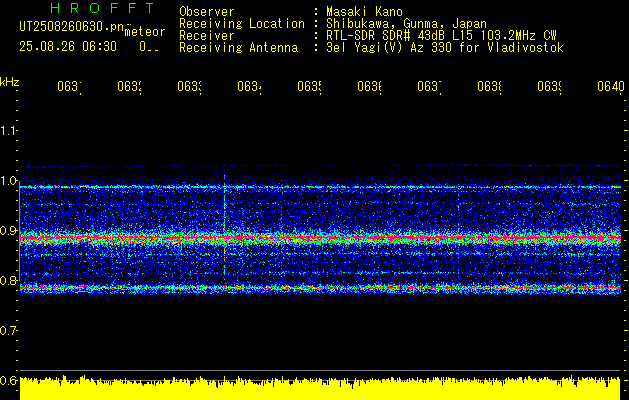Click the gray threshold line above the power graph

(x=320, y=370)
